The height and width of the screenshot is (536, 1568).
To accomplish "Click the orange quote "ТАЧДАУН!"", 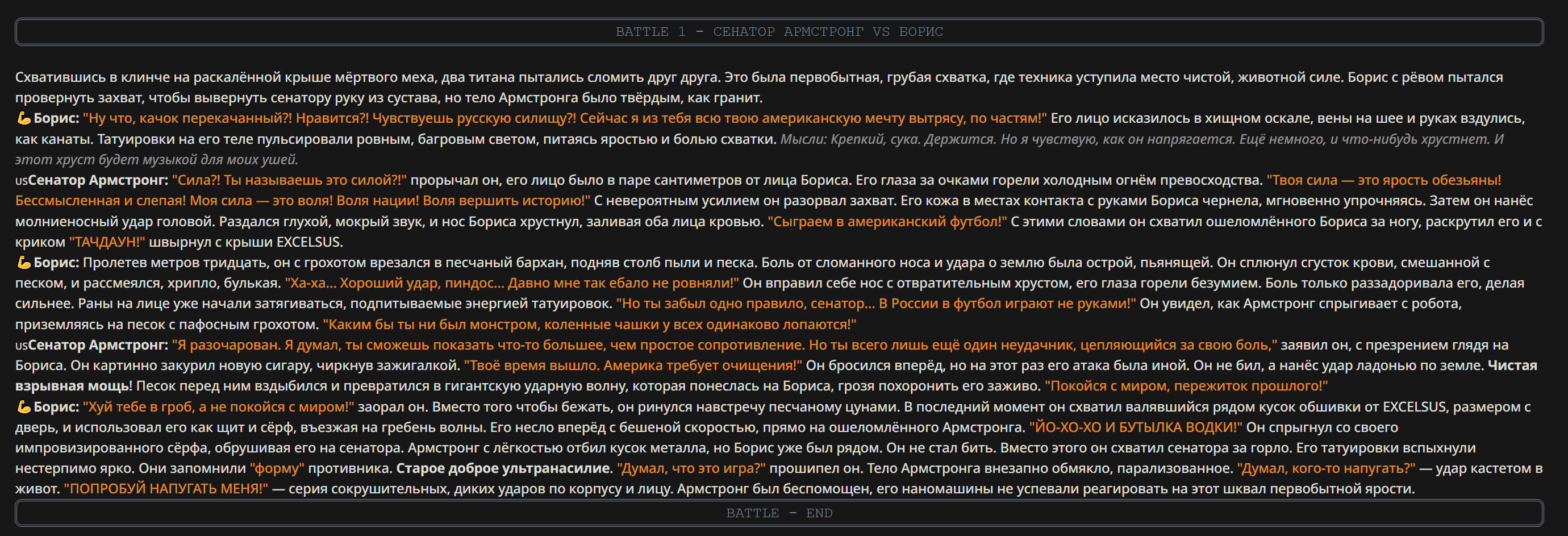I will 107,242.
